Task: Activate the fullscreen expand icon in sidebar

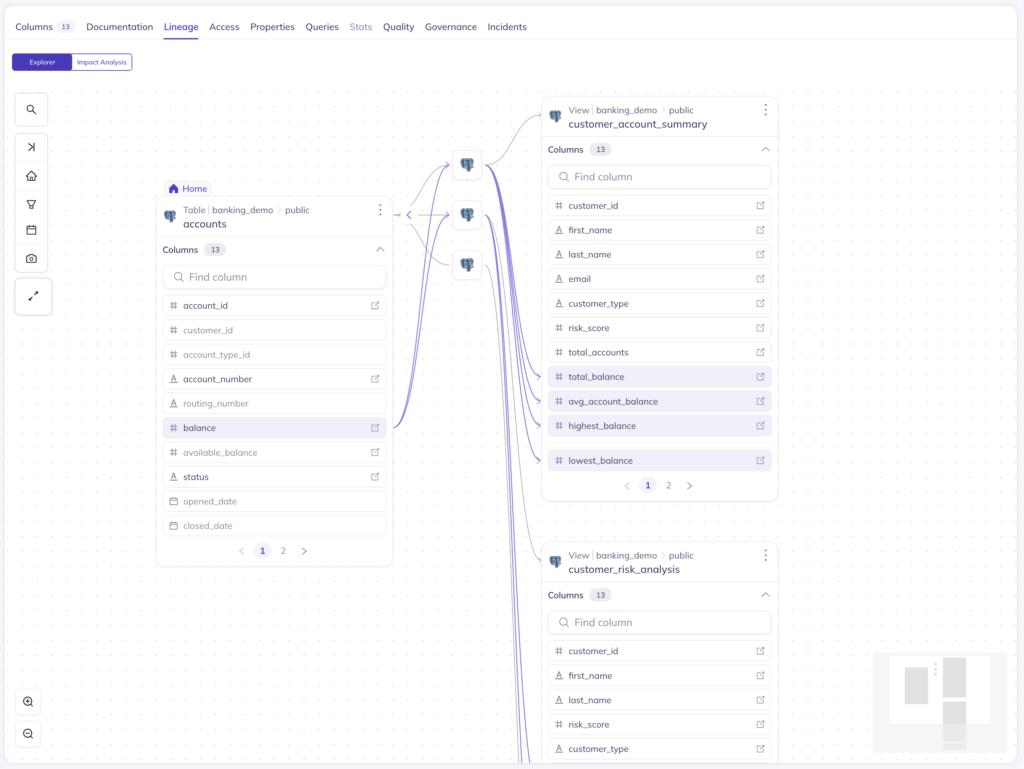Action: pyautogui.click(x=33, y=296)
